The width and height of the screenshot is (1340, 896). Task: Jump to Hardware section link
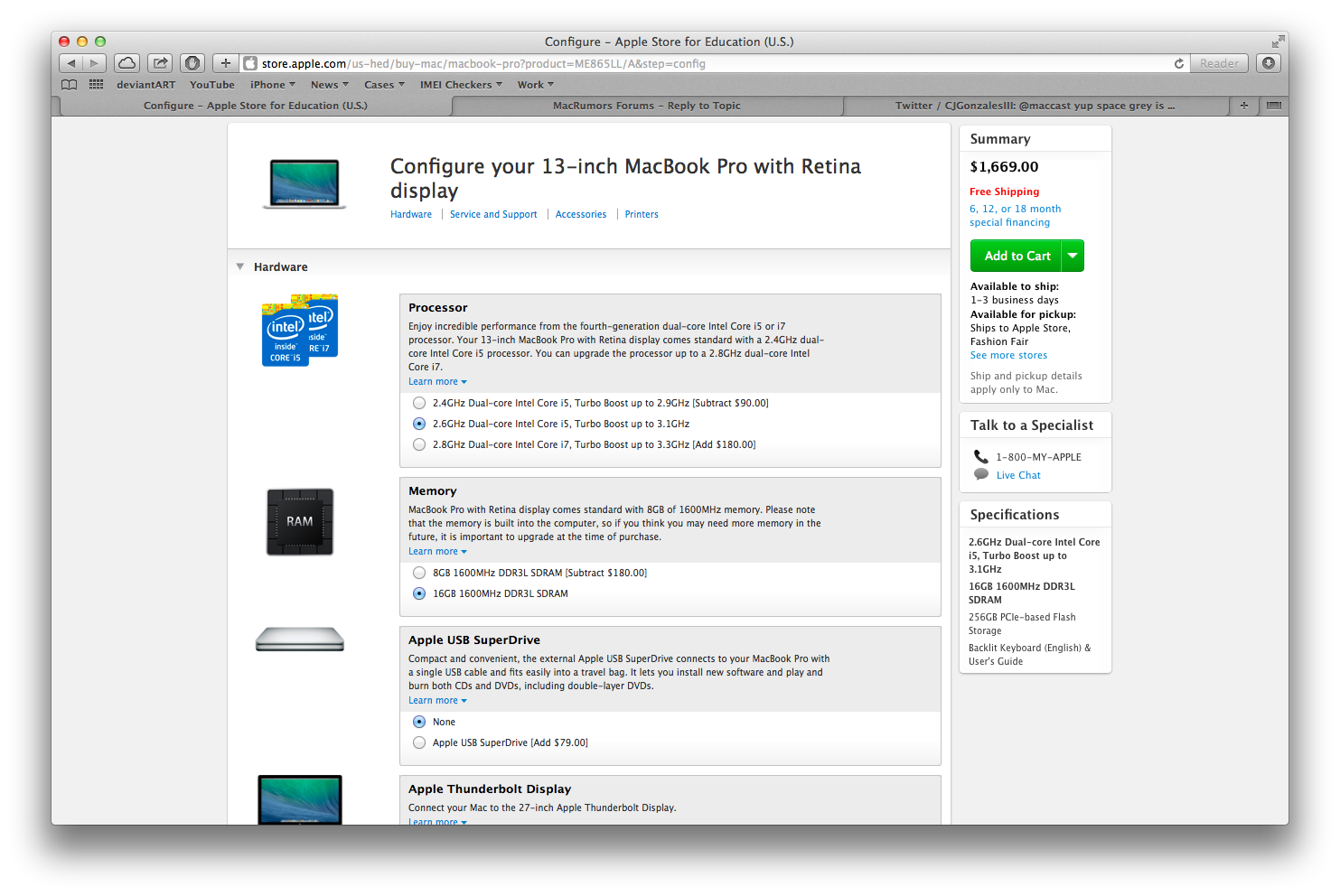(x=411, y=215)
